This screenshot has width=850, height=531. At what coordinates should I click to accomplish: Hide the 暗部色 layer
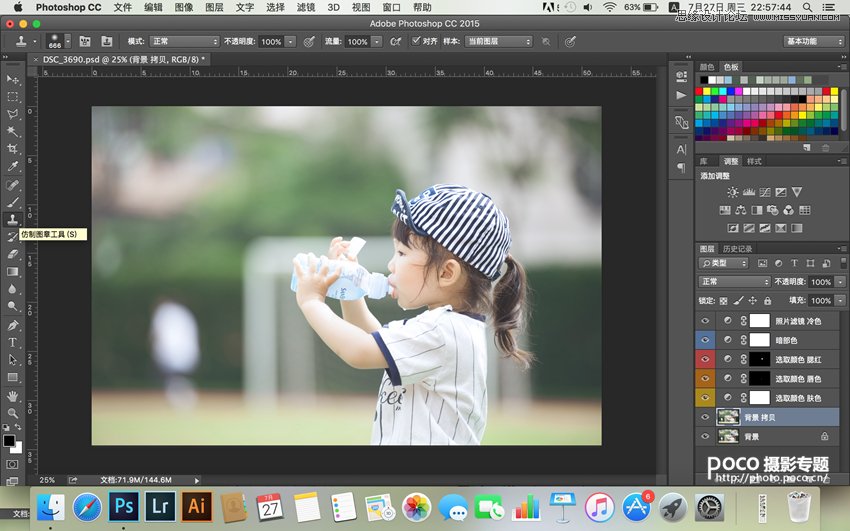(x=705, y=340)
